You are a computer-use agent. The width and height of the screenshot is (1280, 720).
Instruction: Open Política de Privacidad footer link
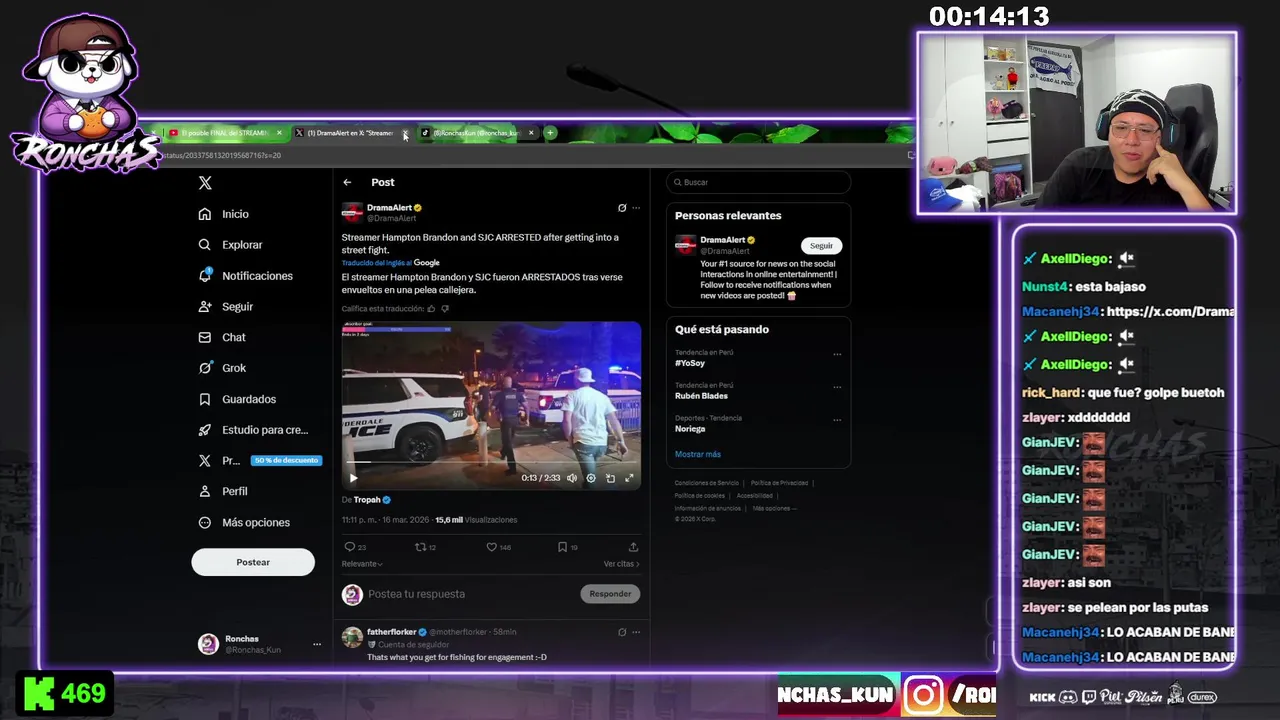click(x=779, y=483)
